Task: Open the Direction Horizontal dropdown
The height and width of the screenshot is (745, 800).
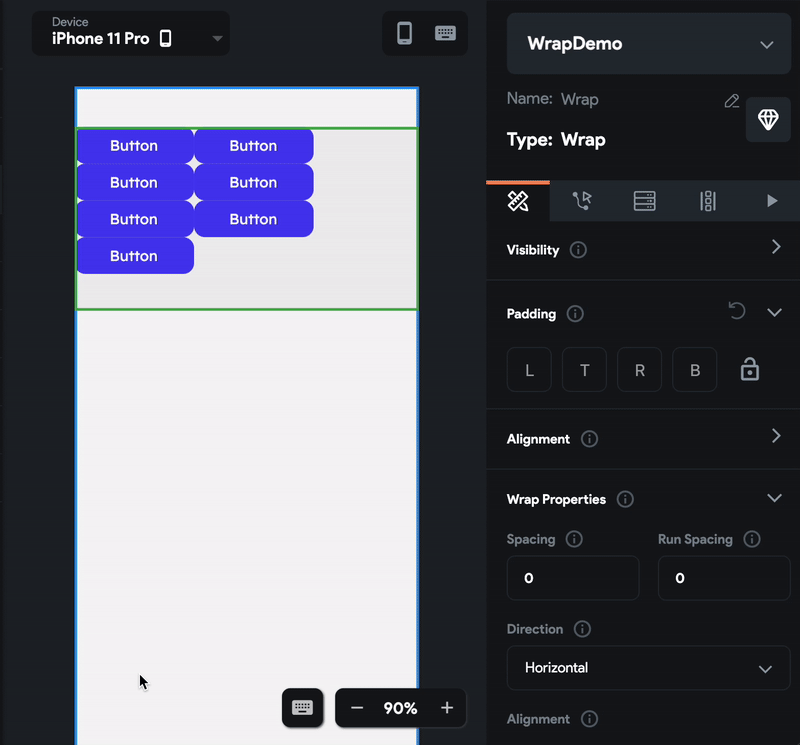Action: (x=648, y=668)
